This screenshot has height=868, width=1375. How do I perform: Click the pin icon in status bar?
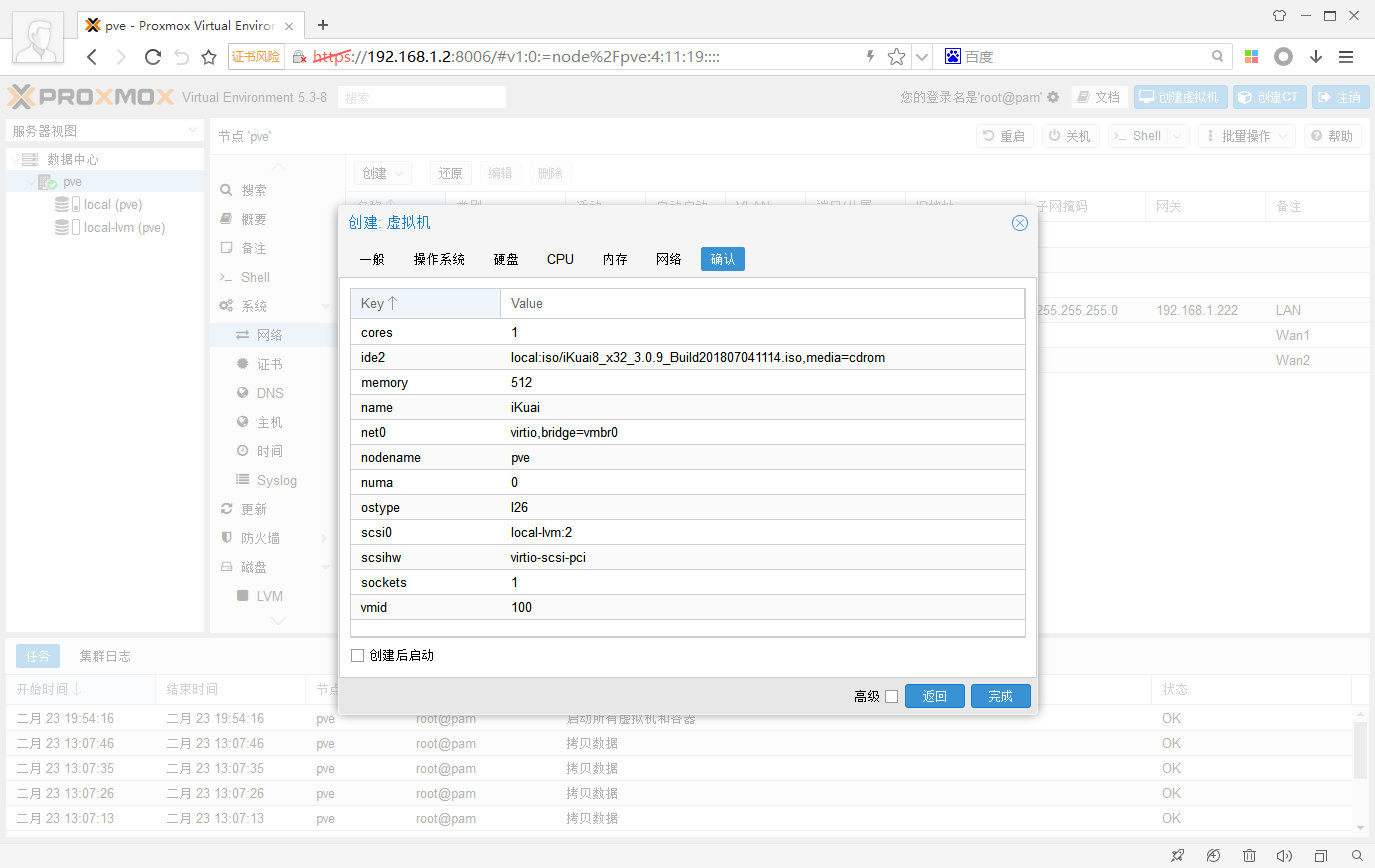(x=1178, y=856)
